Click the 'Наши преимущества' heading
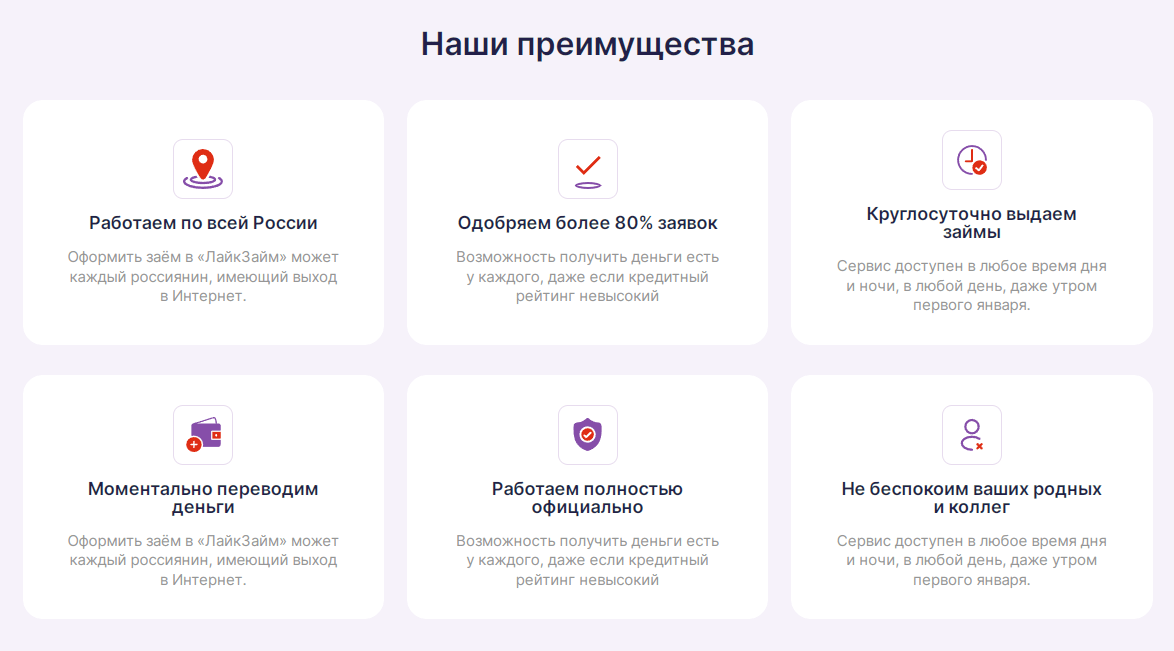The width and height of the screenshot is (1174, 651). (587, 44)
